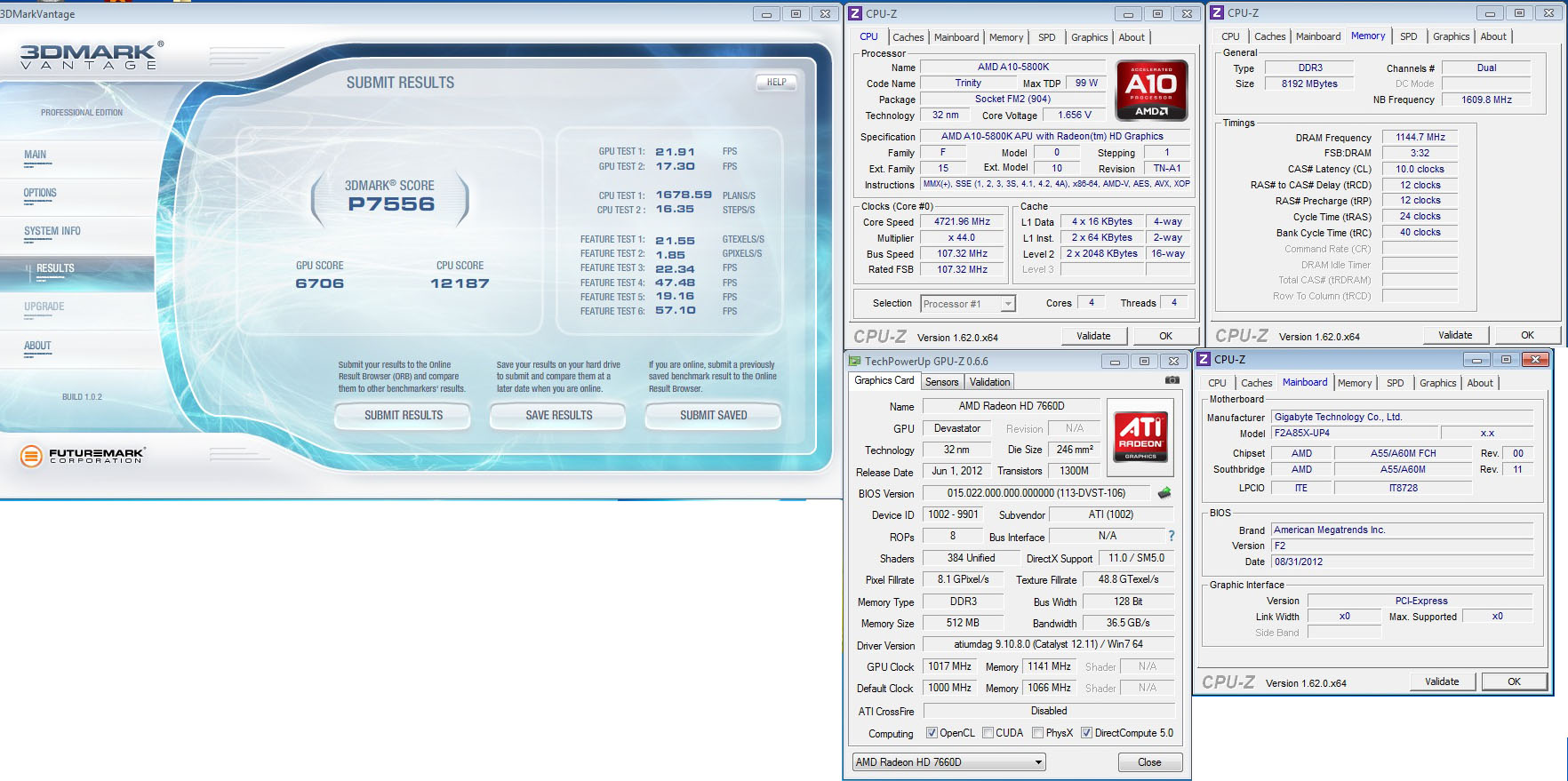Click the memory size value 8192 MBytes
This screenshot has width=1568, height=781.
pyautogui.click(x=1309, y=84)
